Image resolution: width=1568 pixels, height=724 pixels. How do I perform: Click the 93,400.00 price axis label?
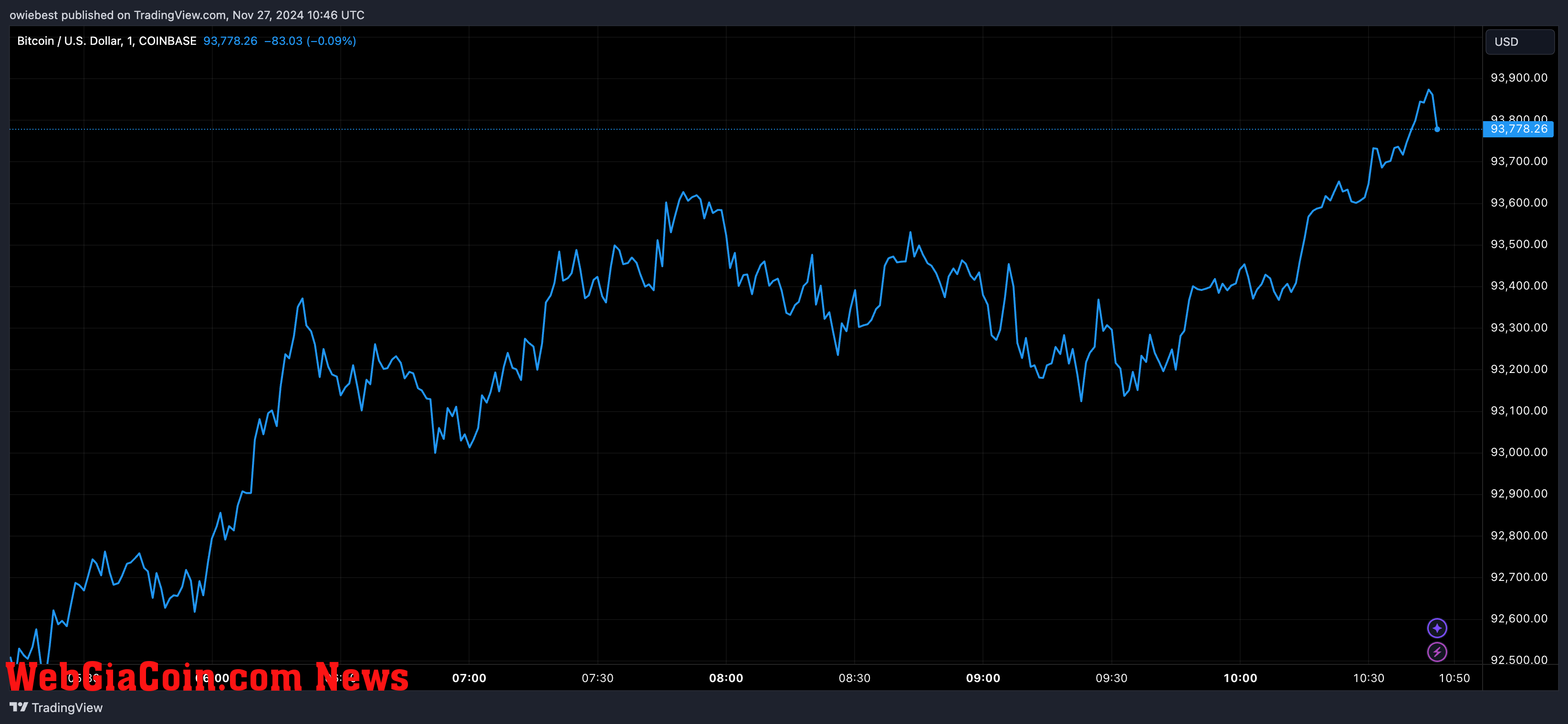tap(1519, 285)
